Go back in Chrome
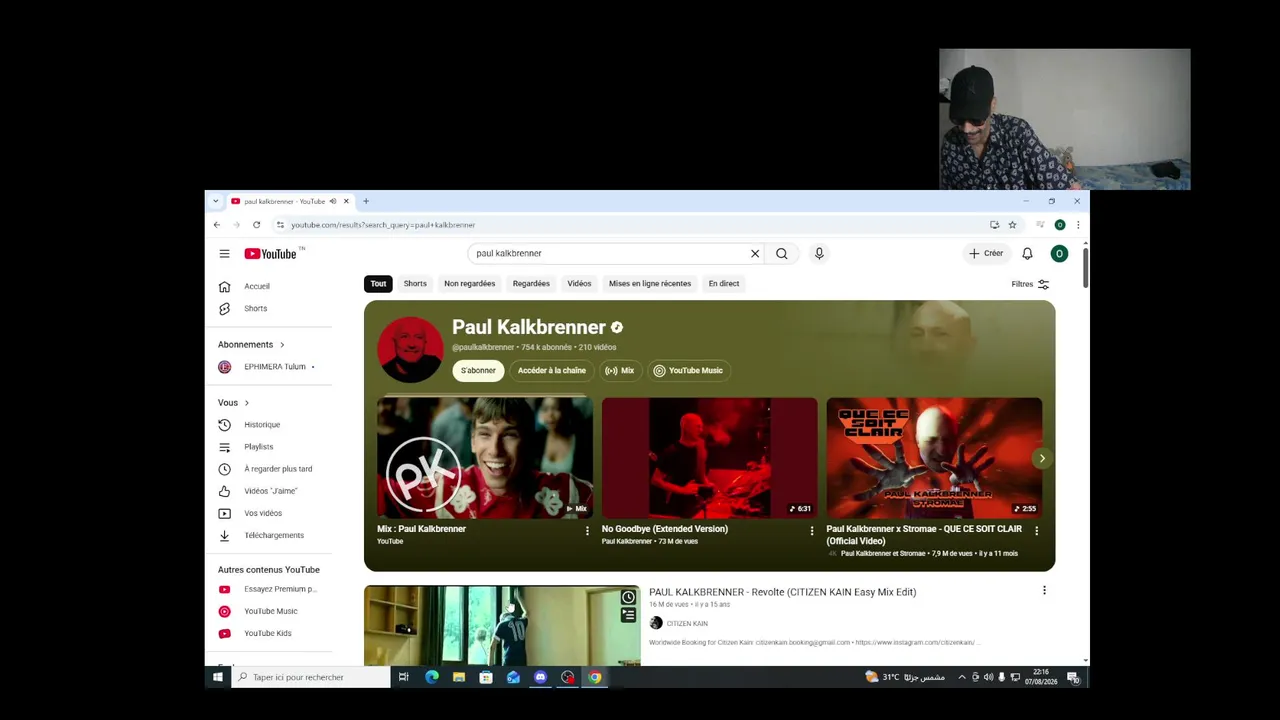1280x720 pixels. (217, 225)
